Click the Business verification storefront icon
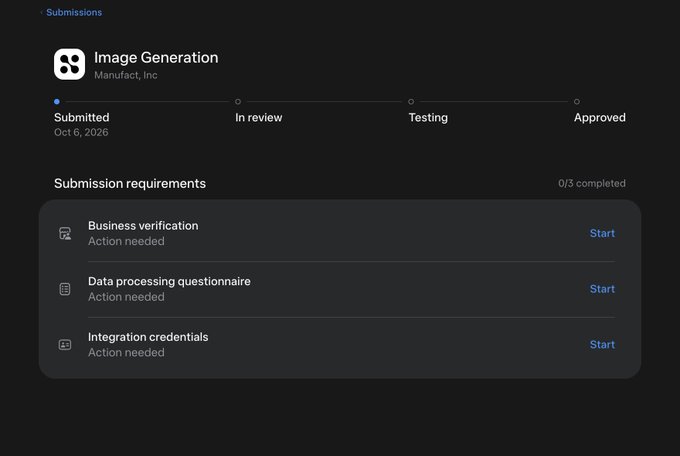The image size is (680, 456). point(65,233)
